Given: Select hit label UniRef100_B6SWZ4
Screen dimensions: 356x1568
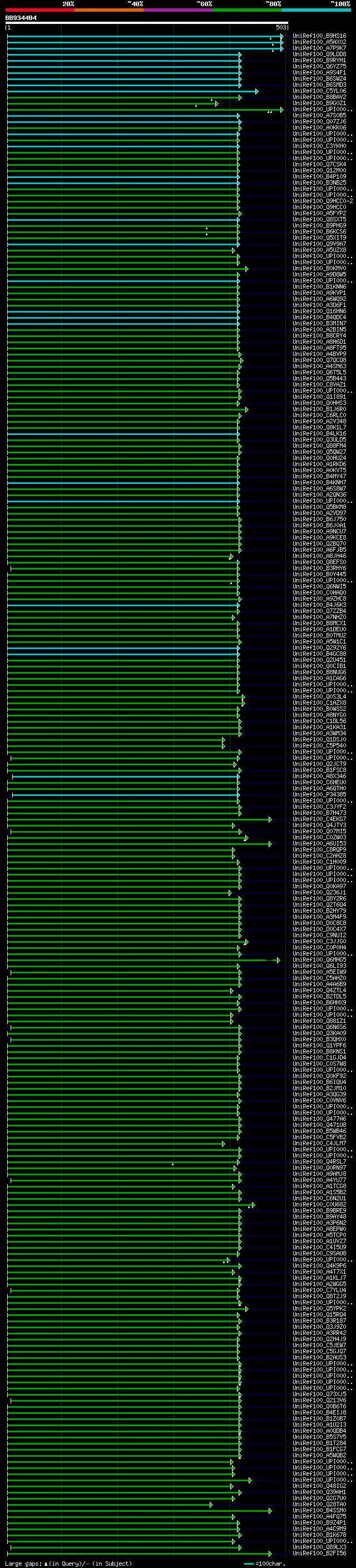Looking at the screenshot, I should point(319,79).
